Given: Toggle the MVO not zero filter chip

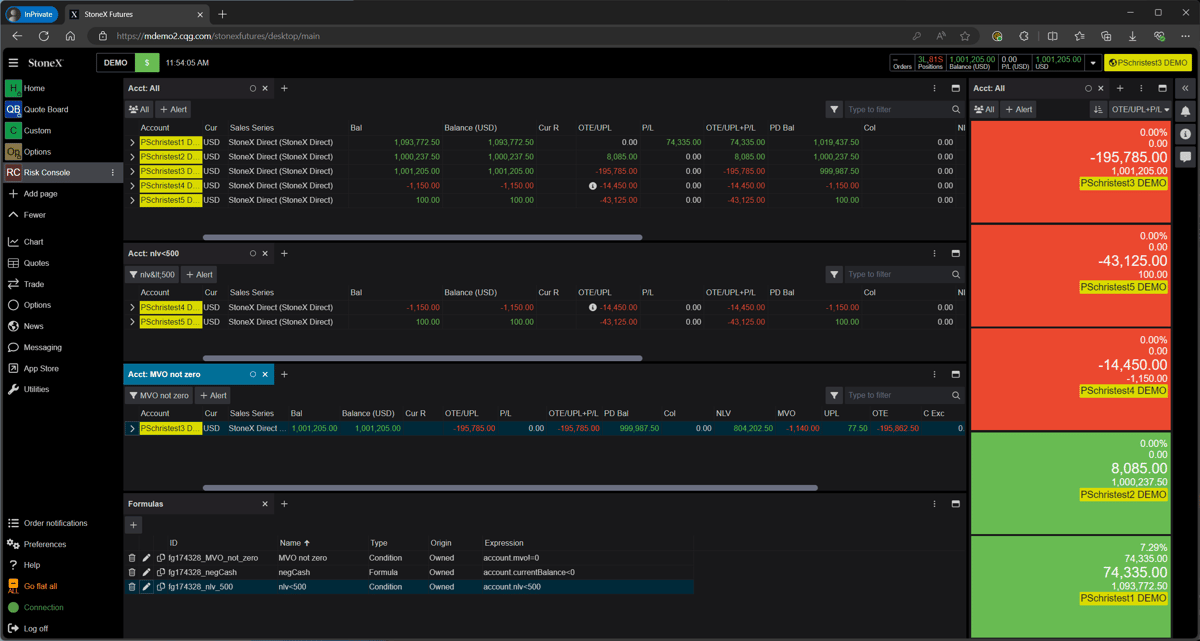Looking at the screenshot, I should pos(158,395).
